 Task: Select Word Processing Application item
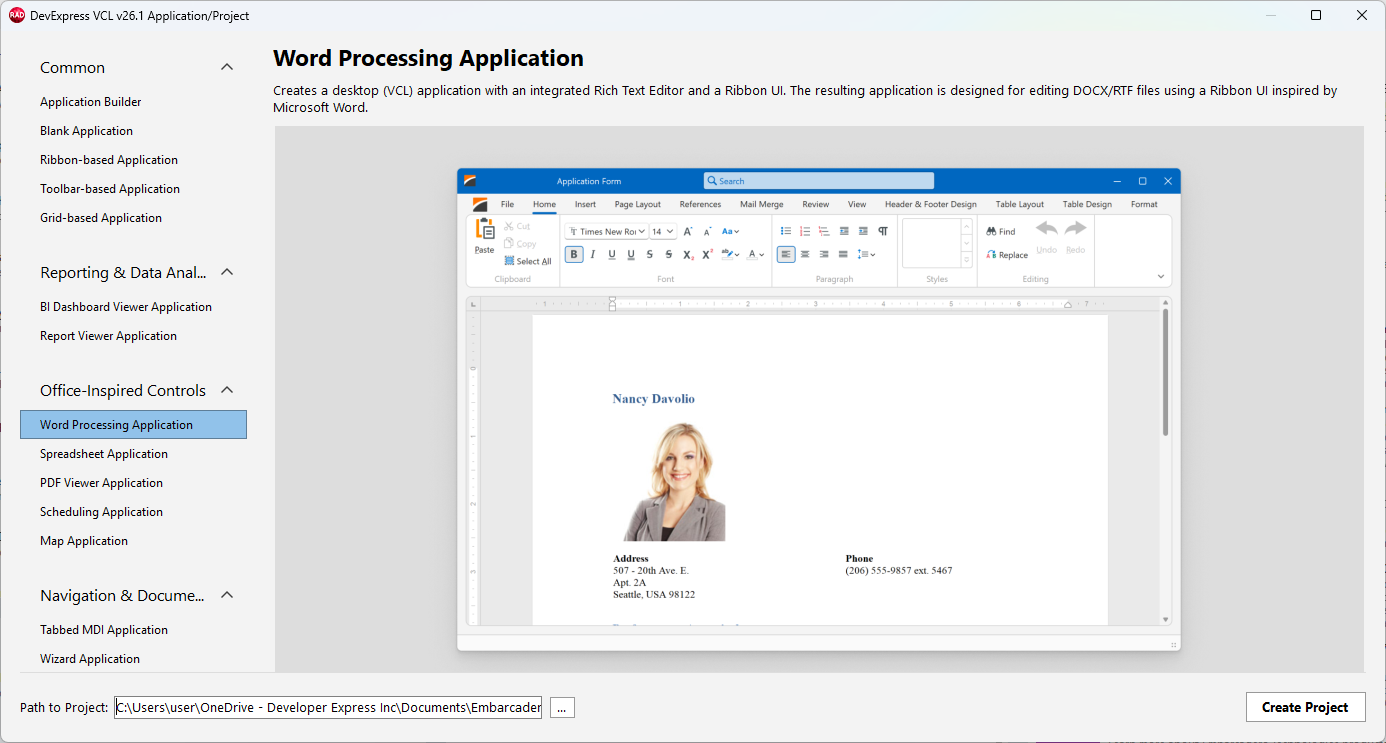click(x=133, y=425)
